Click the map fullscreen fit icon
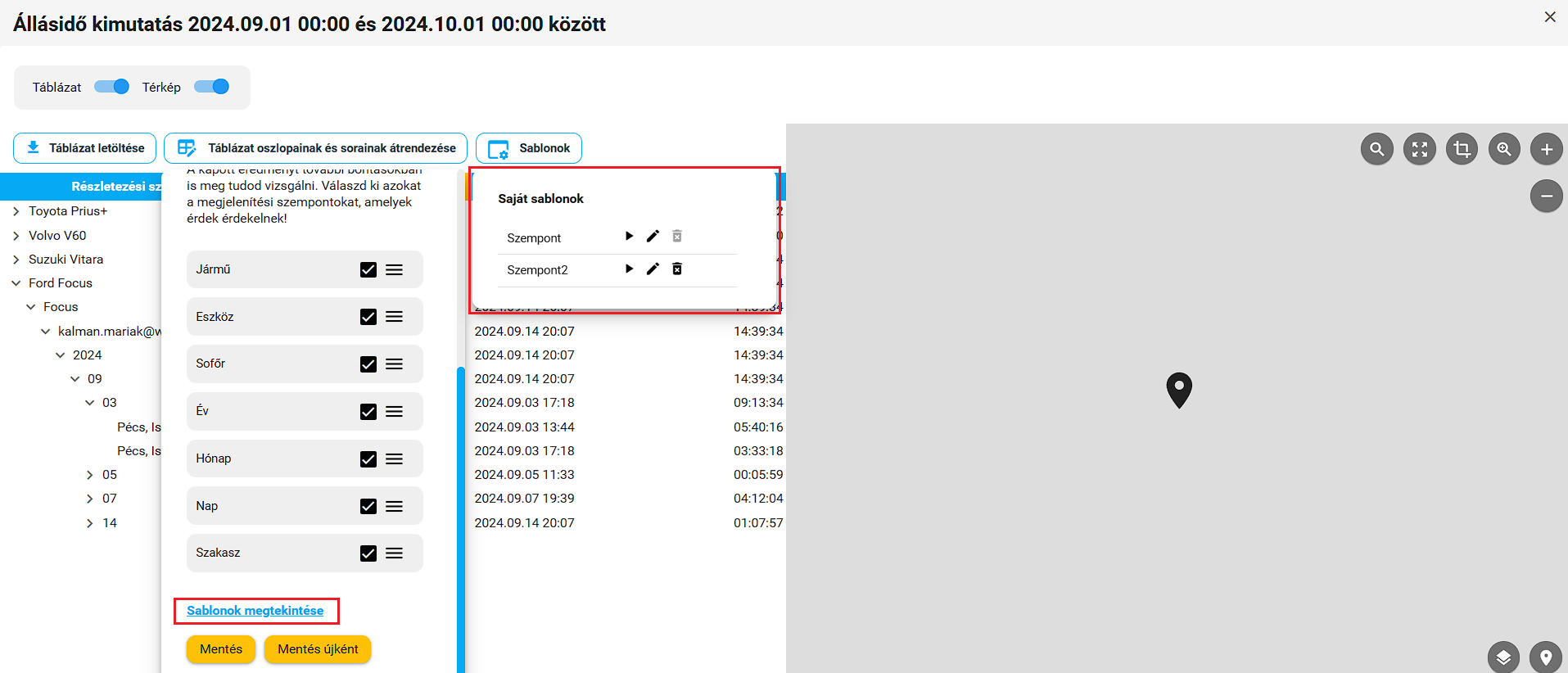 [x=1420, y=149]
